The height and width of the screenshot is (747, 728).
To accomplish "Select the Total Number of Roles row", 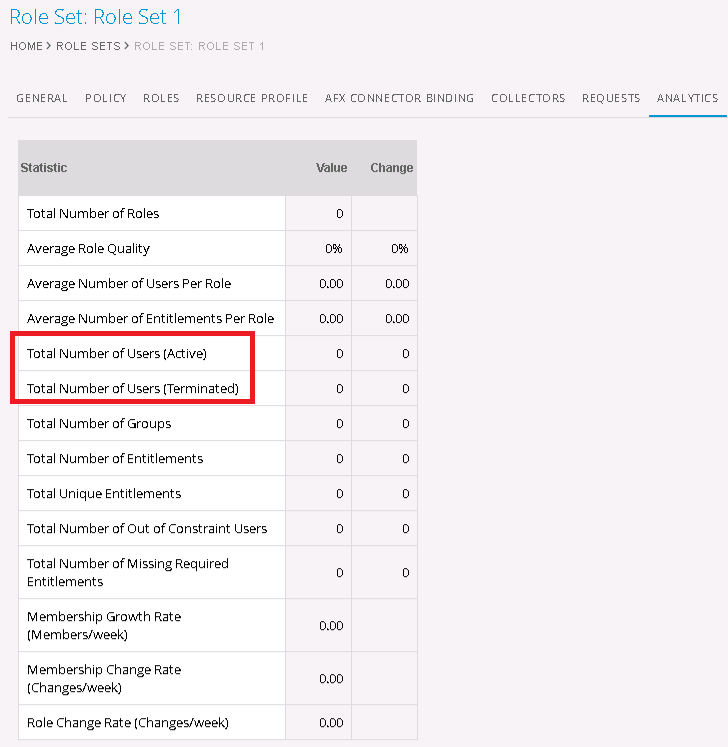I will (93, 213).
